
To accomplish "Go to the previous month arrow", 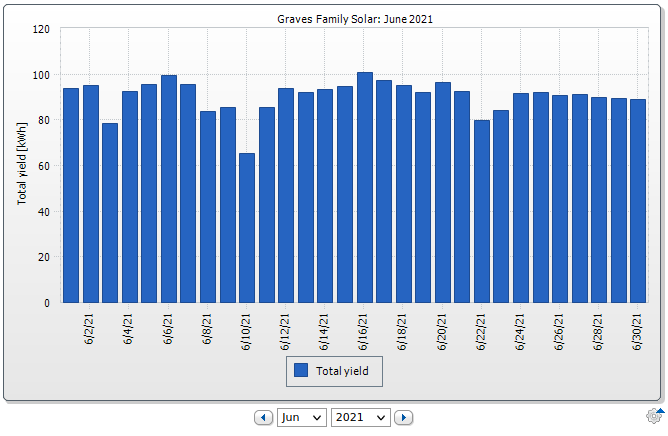I will 264,417.
